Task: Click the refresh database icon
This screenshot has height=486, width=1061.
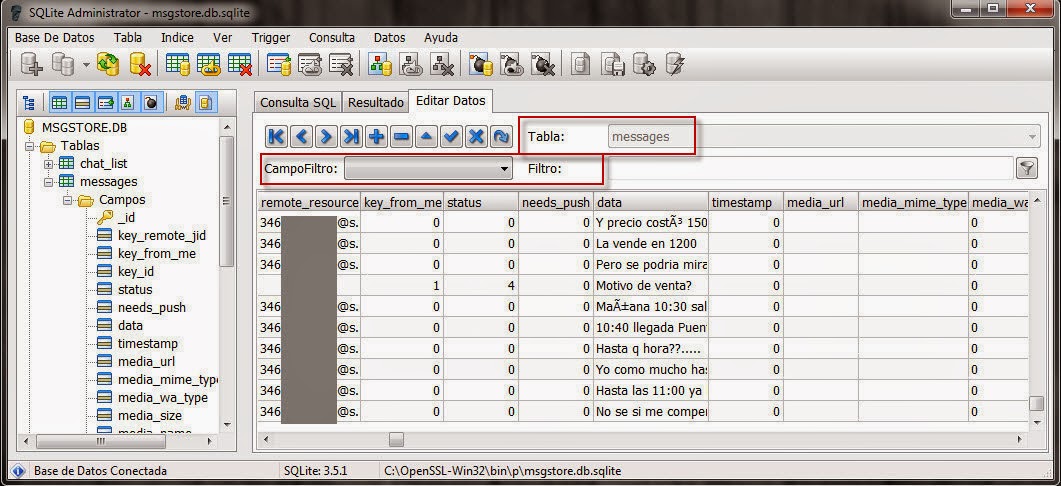Action: pyautogui.click(x=108, y=64)
